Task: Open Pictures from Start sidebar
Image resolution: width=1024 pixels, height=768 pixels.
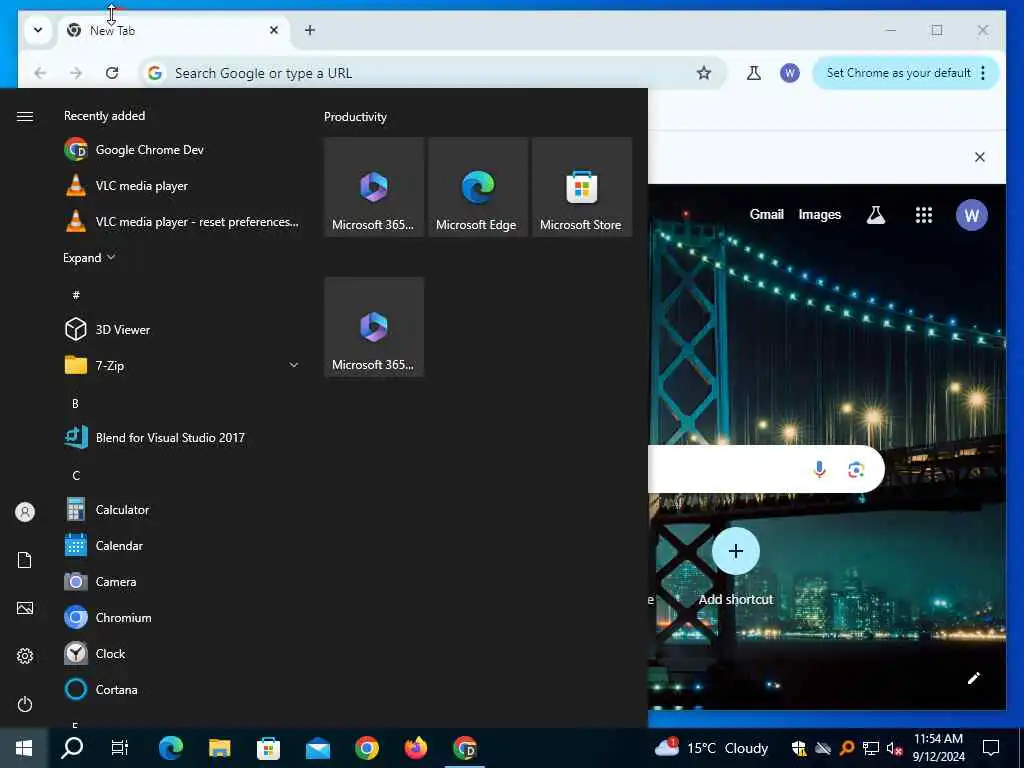Action: click(25, 608)
